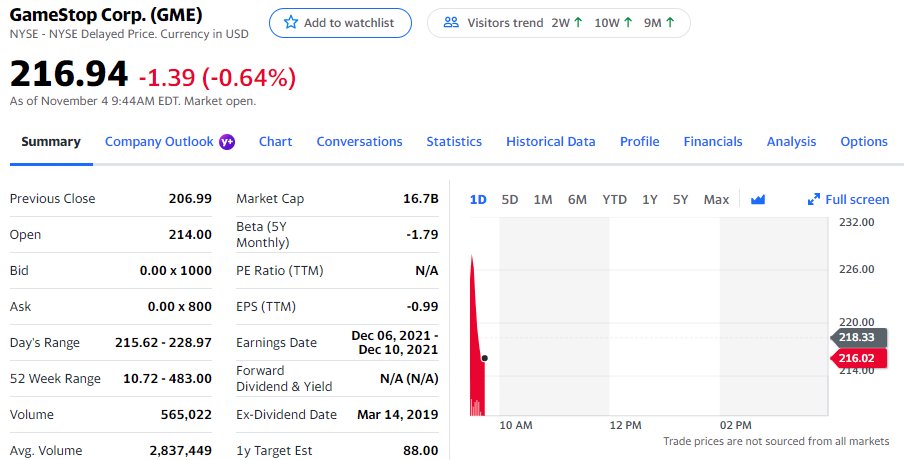Screen dimensions: 904x460
Task: Click the Visitors trend label
Action: (505, 23)
